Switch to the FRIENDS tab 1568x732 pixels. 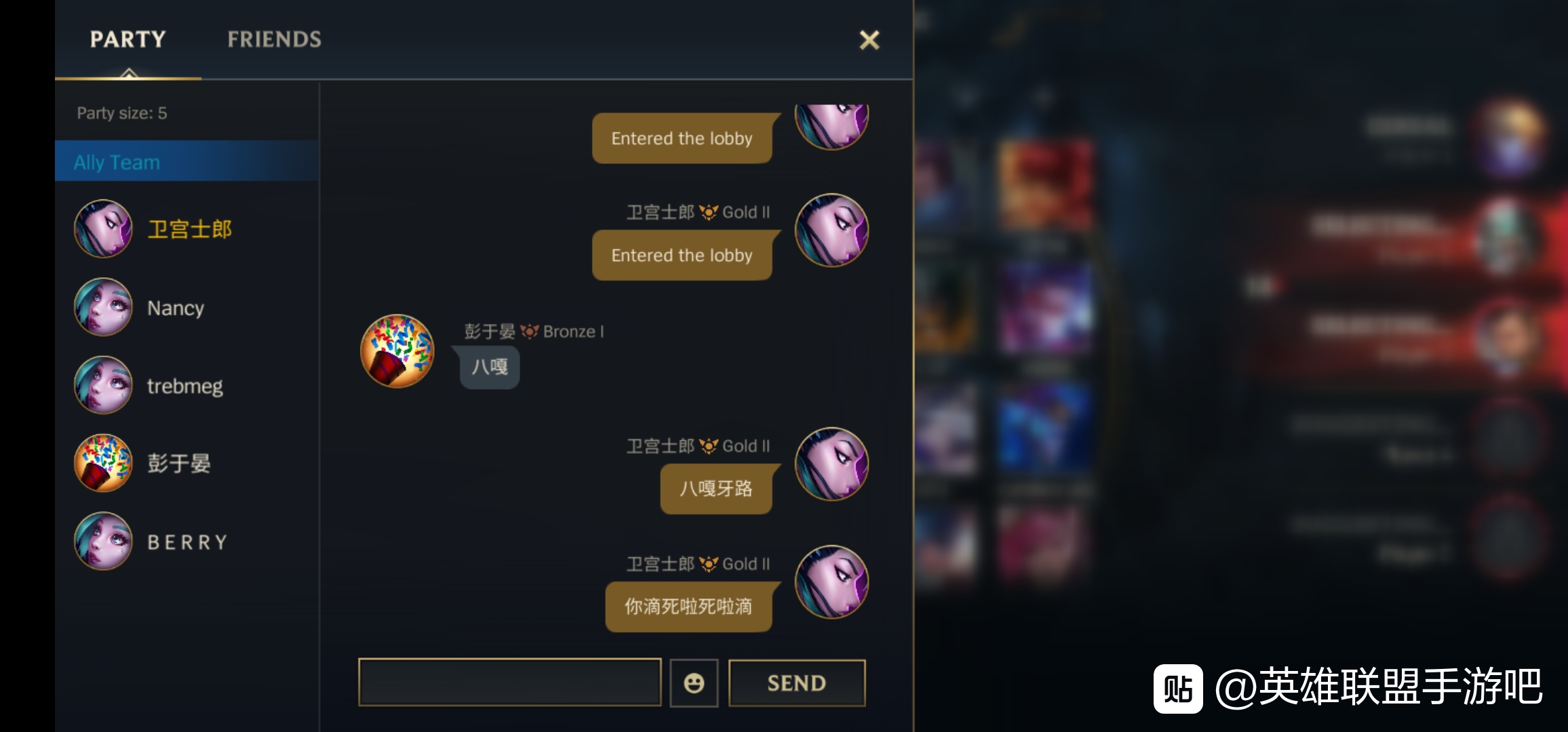tap(275, 39)
